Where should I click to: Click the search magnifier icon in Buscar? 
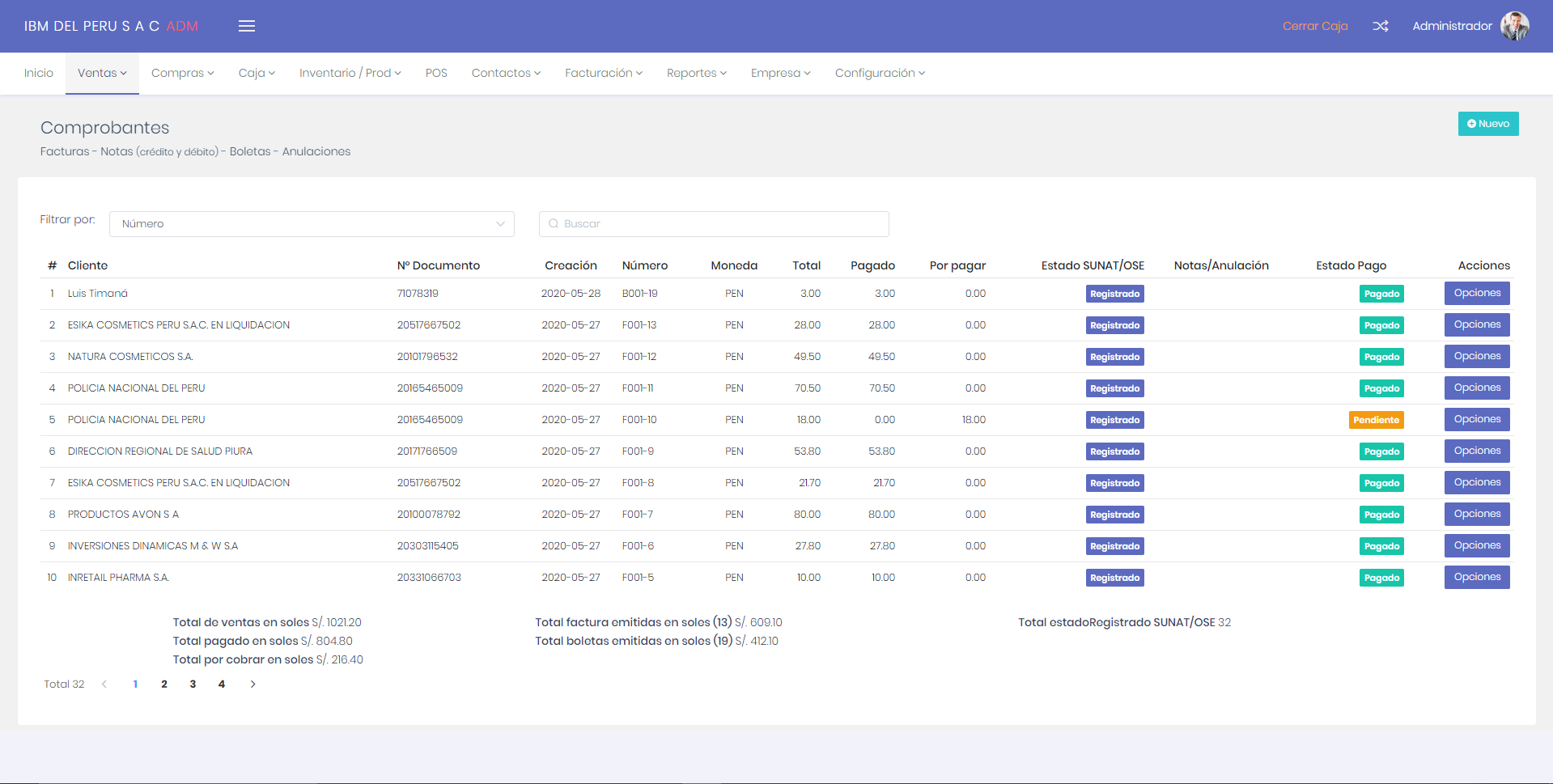554,224
